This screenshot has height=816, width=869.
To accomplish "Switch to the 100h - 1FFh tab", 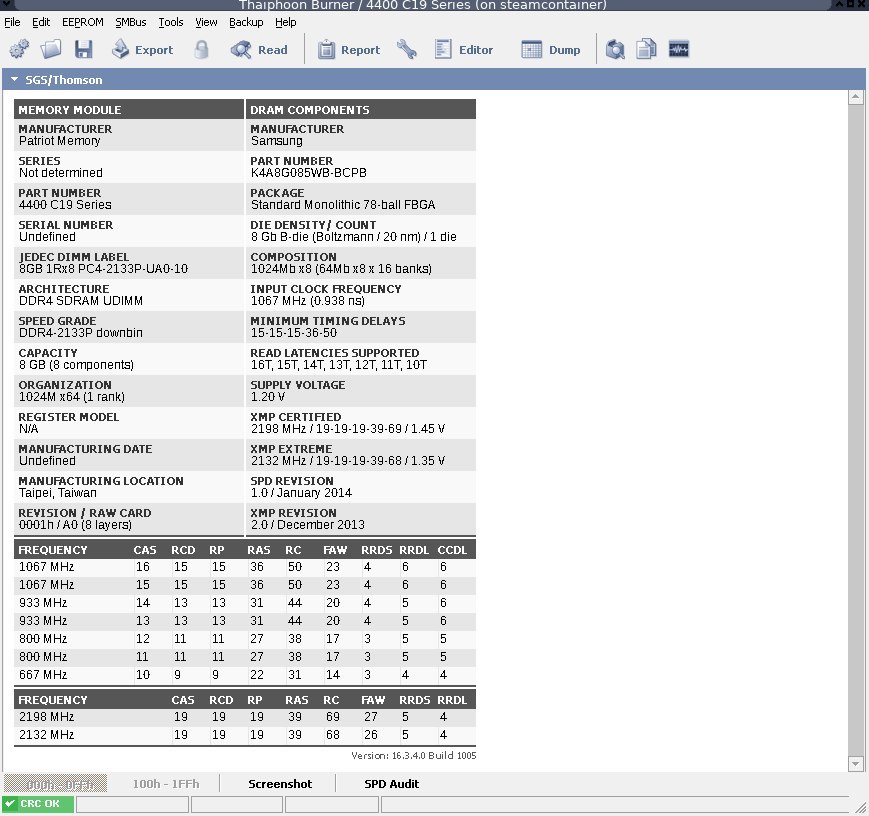I will (166, 784).
